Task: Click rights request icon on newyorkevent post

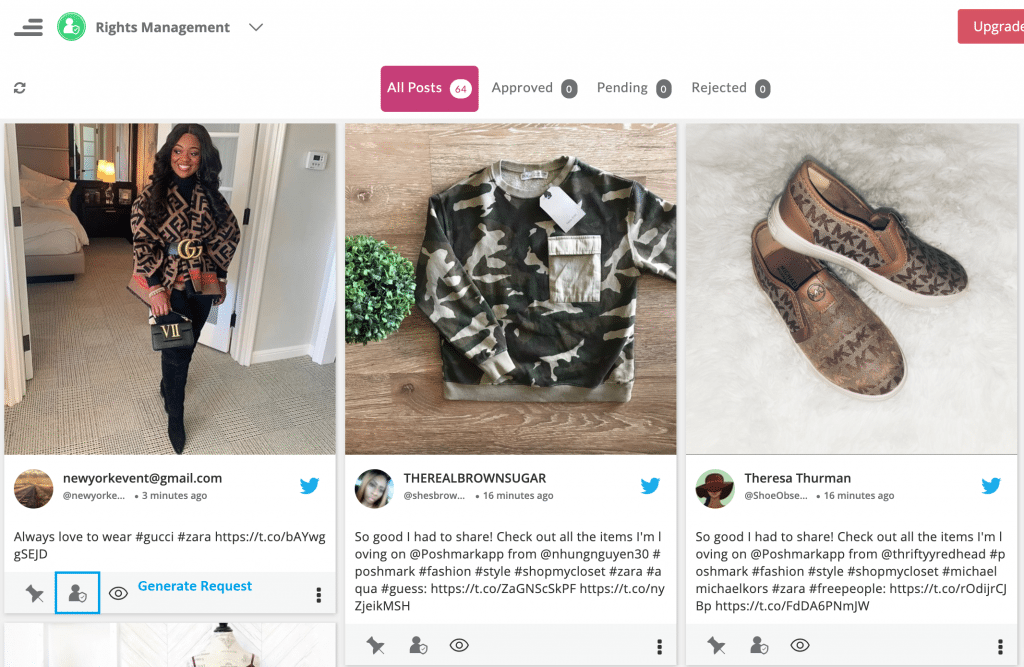Action: tap(77, 594)
